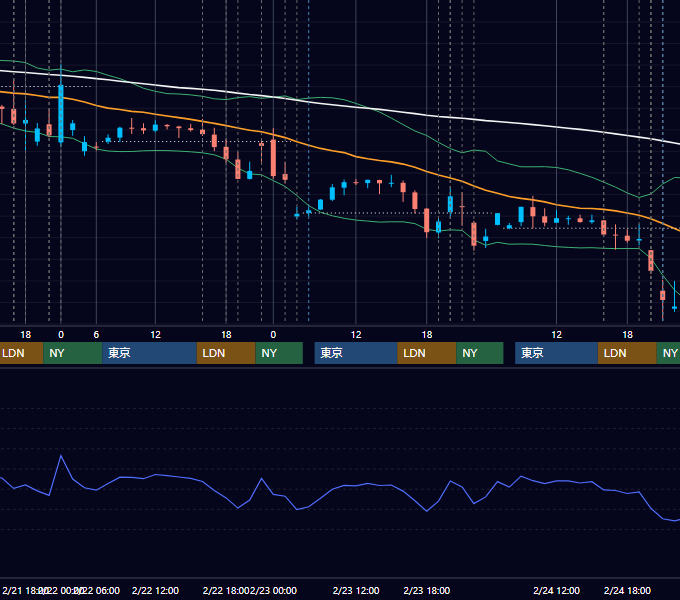Select the NY session block starting at 2/23 18:00
Image resolution: width=680 pixels, height=600 pixels.
coord(480,353)
